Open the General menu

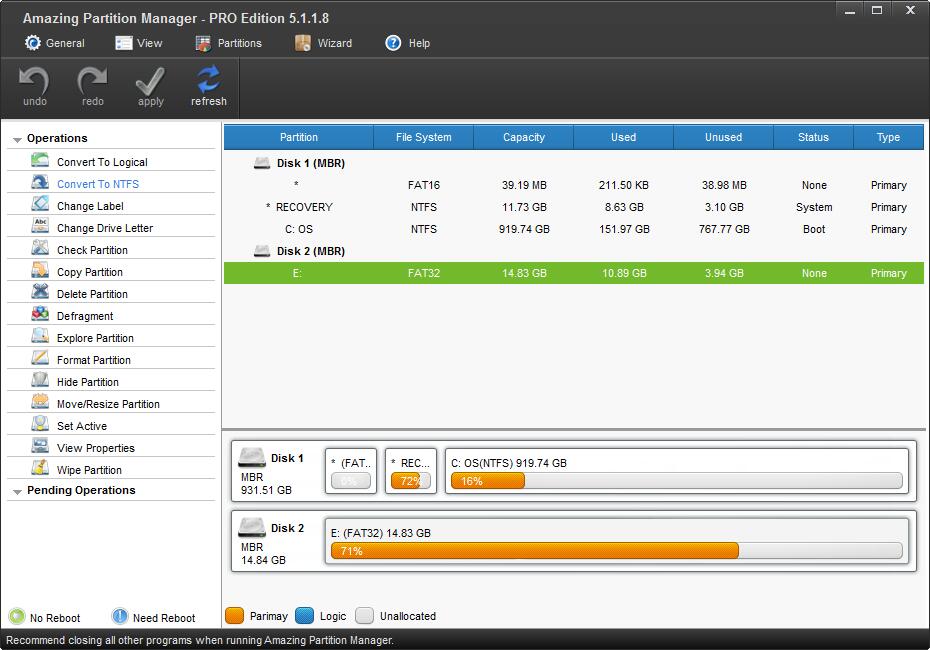point(55,43)
